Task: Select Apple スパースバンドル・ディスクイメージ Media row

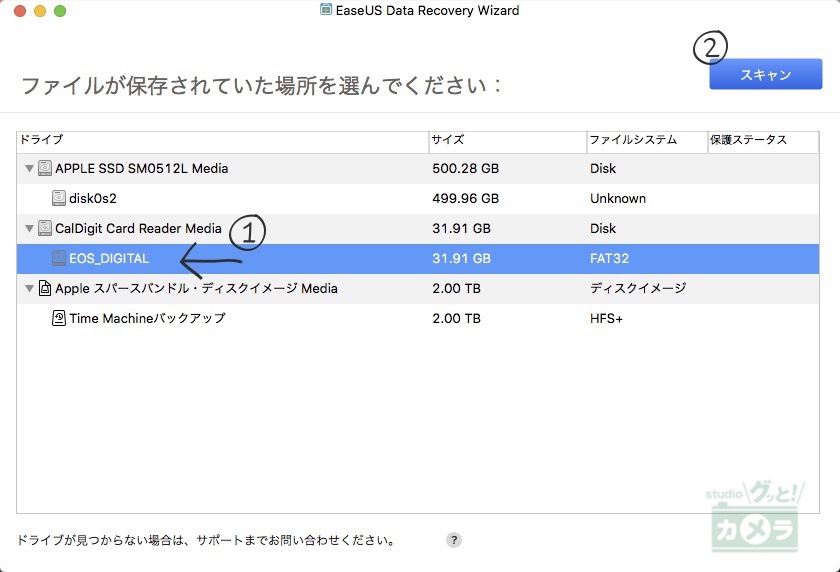Action: click(418, 289)
